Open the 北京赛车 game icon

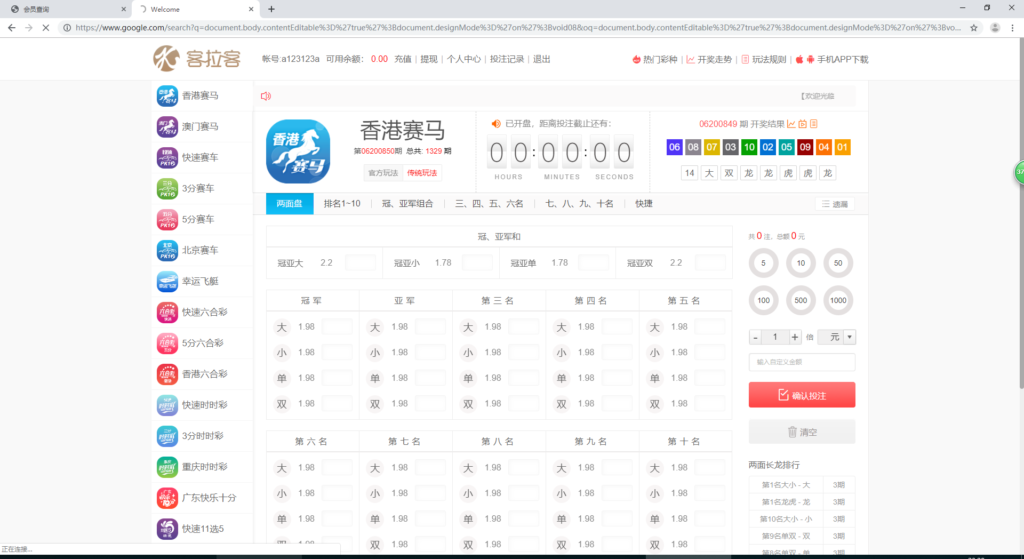click(x=167, y=250)
